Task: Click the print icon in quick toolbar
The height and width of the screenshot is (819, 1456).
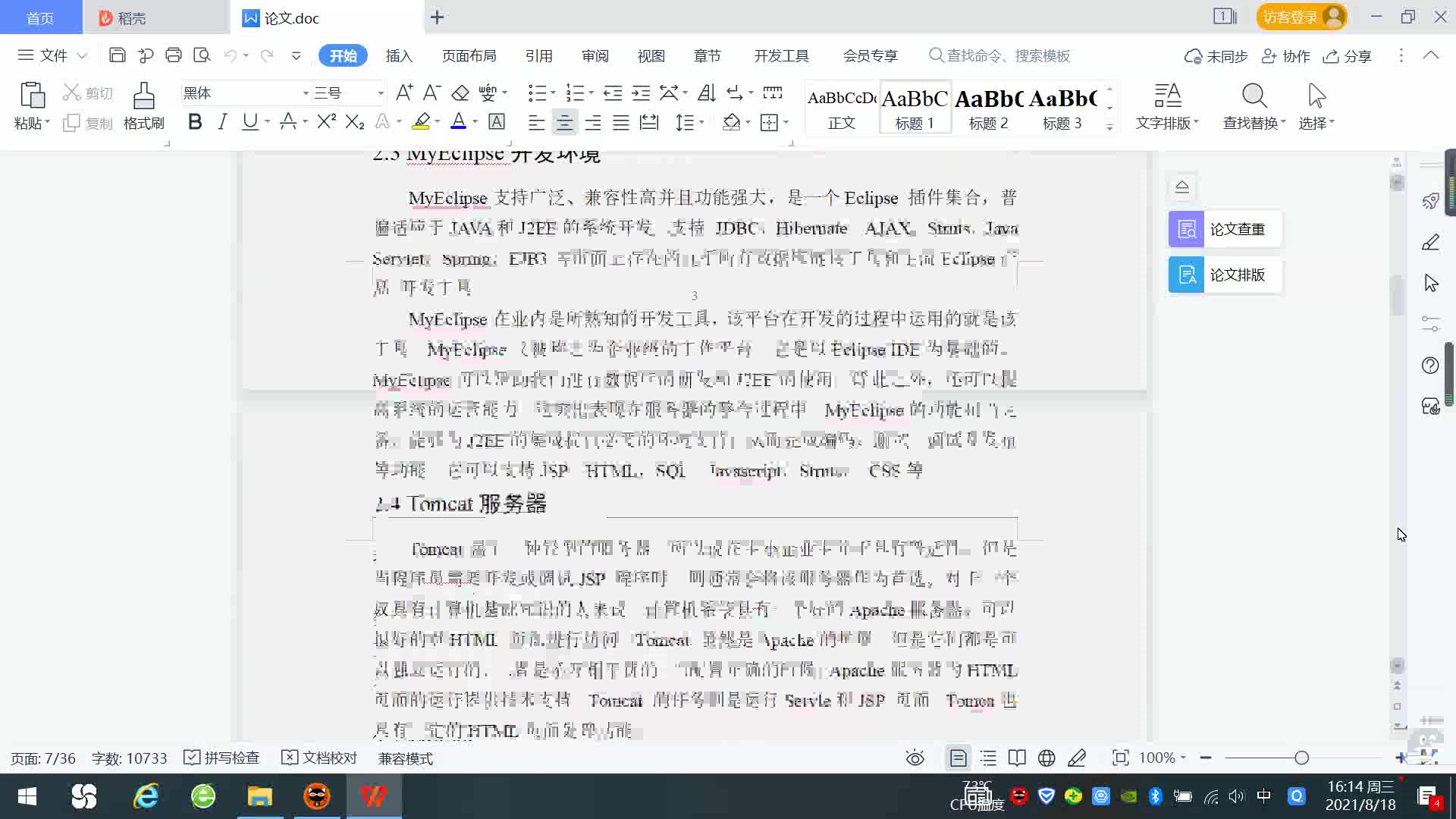Action: 174,55
